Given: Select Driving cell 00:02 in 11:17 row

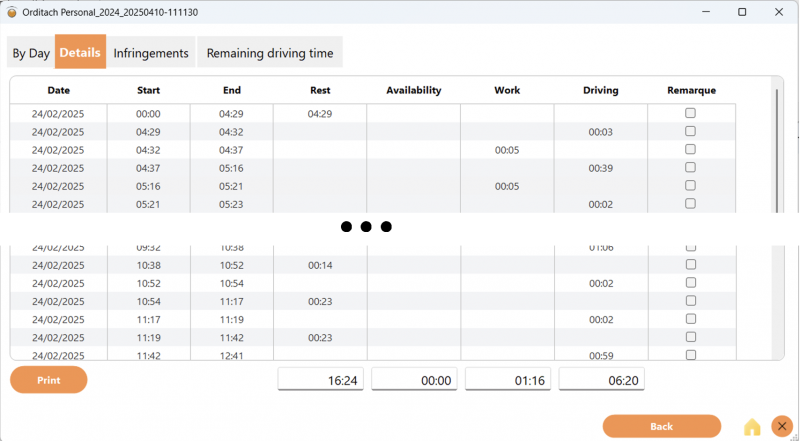Looking at the screenshot, I should [x=601, y=320].
